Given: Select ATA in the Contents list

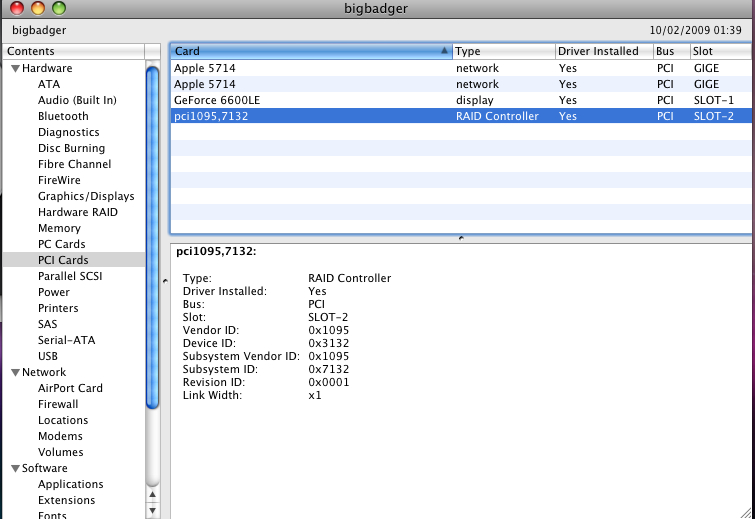Looking at the screenshot, I should tap(49, 84).
